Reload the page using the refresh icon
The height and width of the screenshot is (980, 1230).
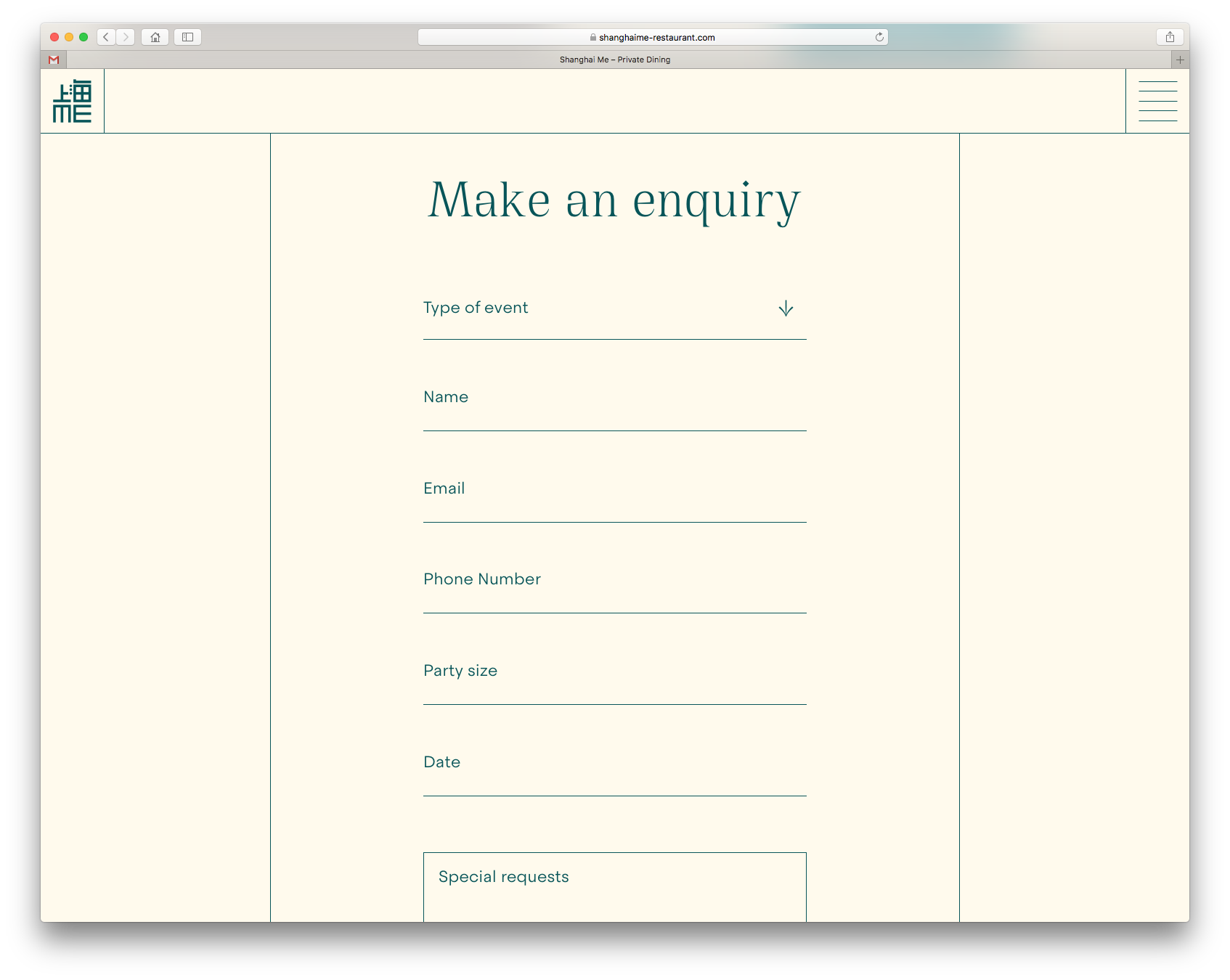(879, 37)
